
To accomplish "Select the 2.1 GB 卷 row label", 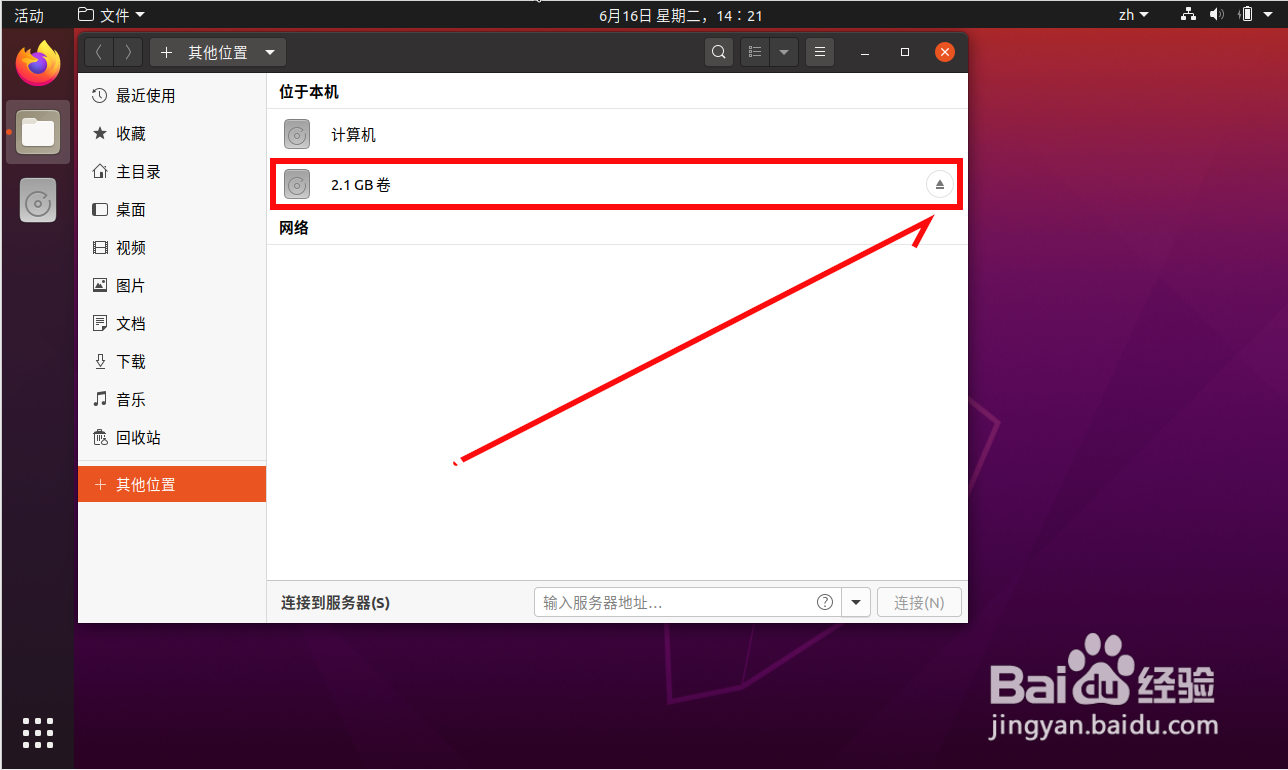I will click(361, 185).
